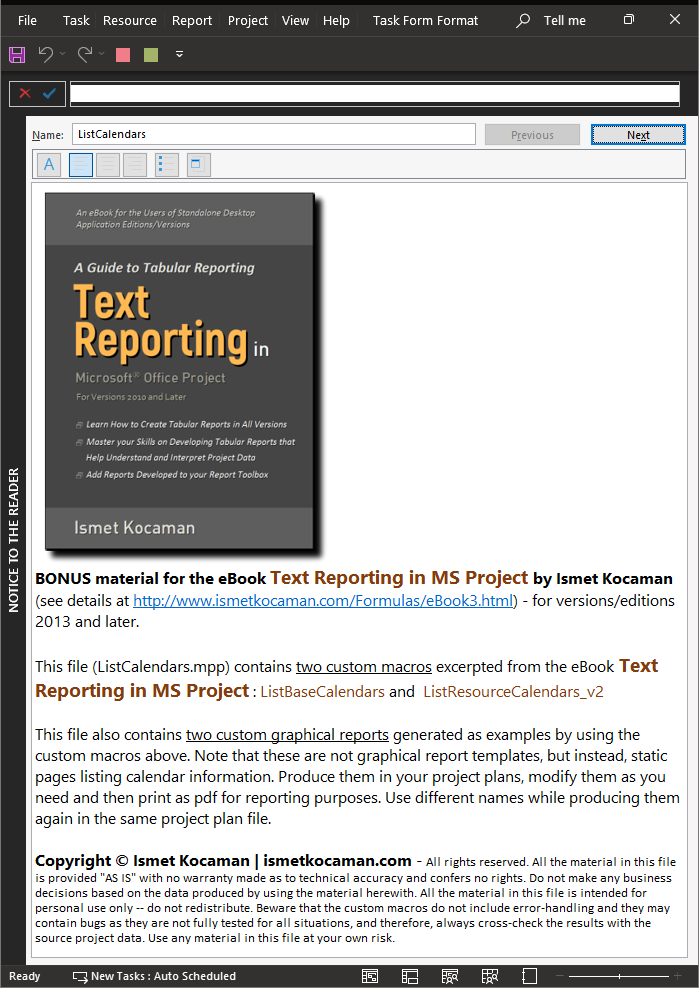This screenshot has width=699, height=988.
Task: Click the eBook cover image
Action: click(180, 371)
